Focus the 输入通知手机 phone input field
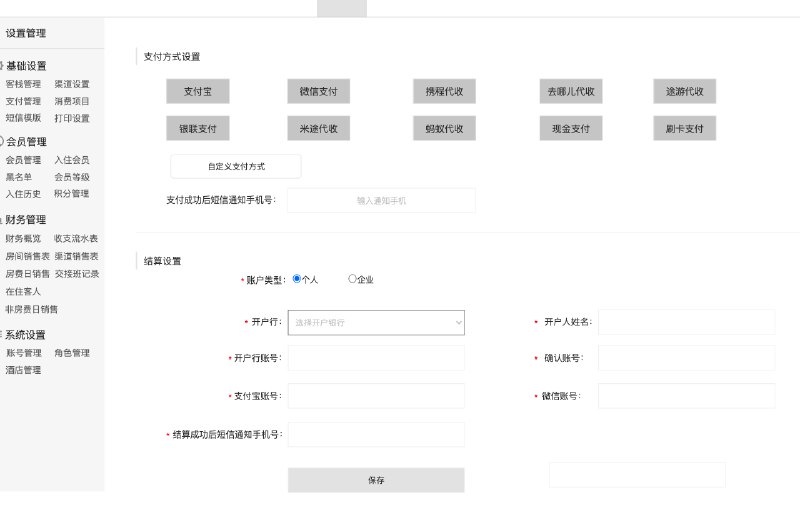This screenshot has height=530, width=800. pos(381,200)
